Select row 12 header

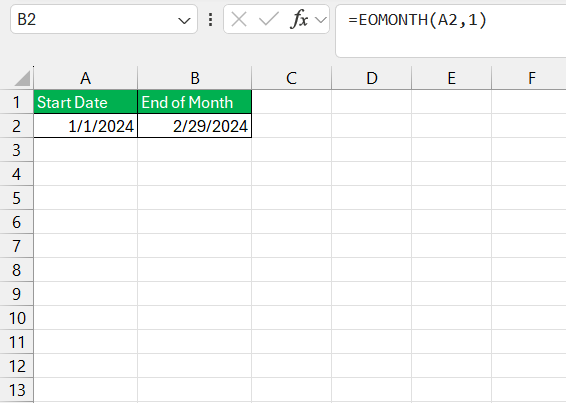click(x=17, y=366)
